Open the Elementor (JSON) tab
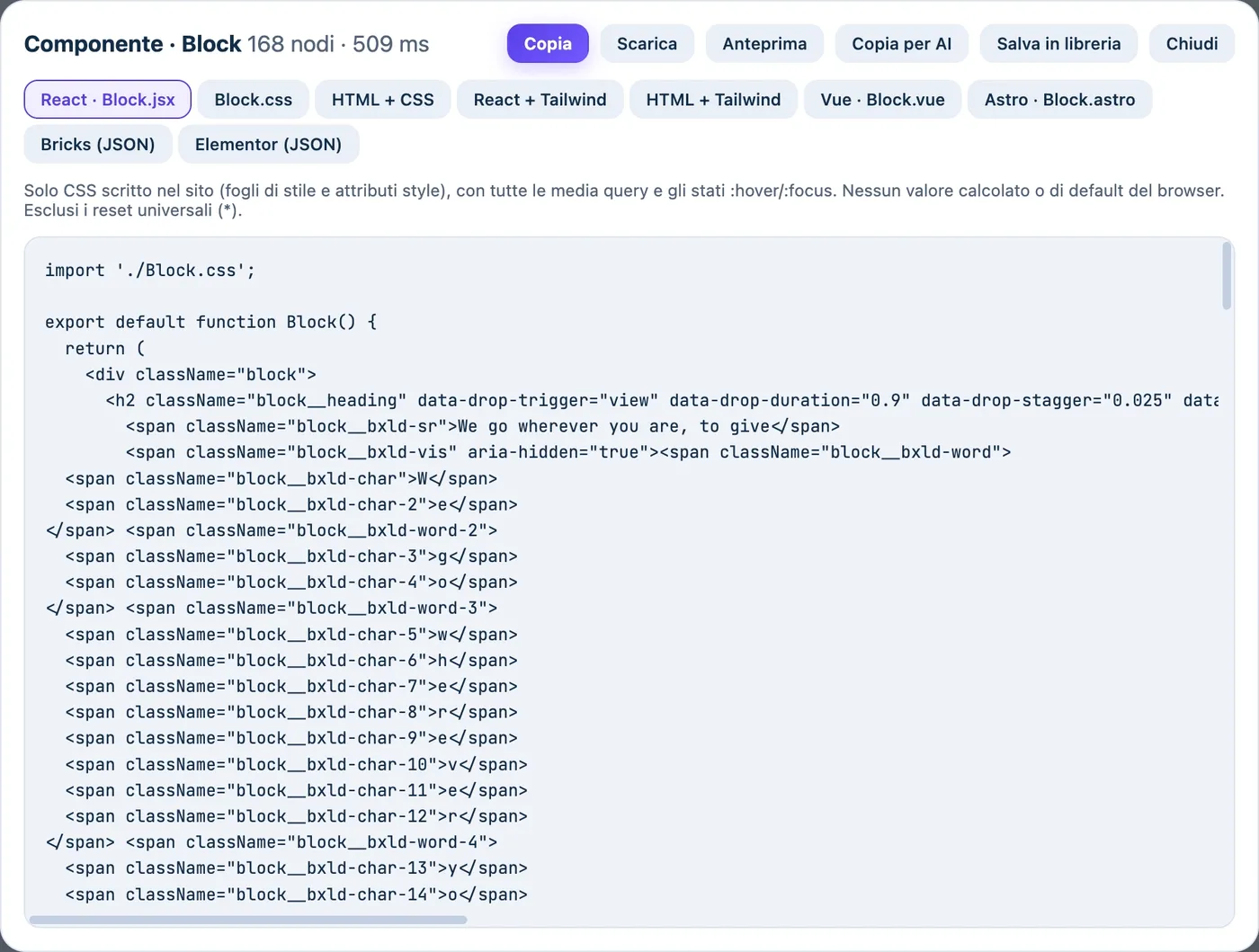The height and width of the screenshot is (952, 1259). pos(268,144)
